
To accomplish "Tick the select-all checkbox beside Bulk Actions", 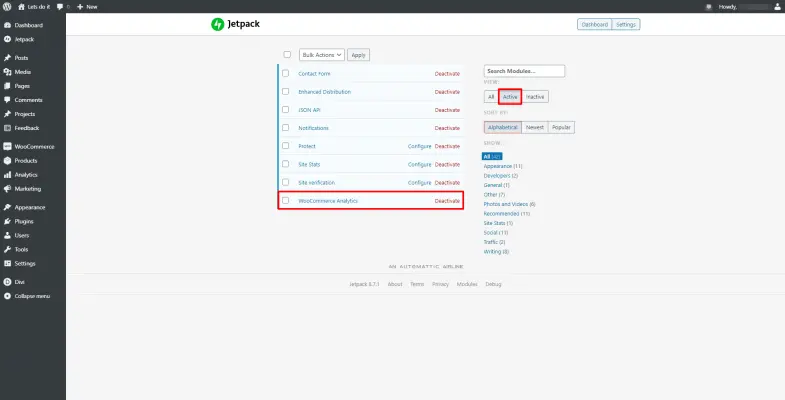I will click(287, 55).
